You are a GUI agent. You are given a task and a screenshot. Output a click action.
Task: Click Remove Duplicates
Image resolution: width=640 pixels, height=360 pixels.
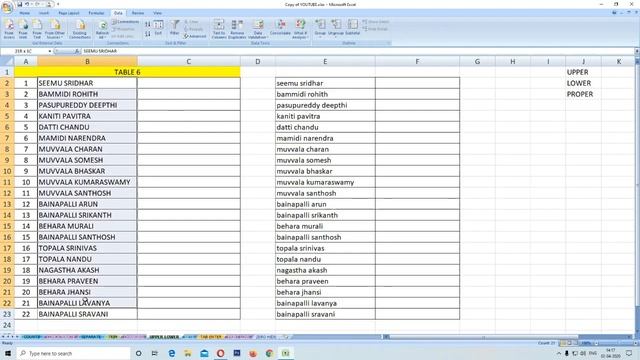tap(237, 29)
